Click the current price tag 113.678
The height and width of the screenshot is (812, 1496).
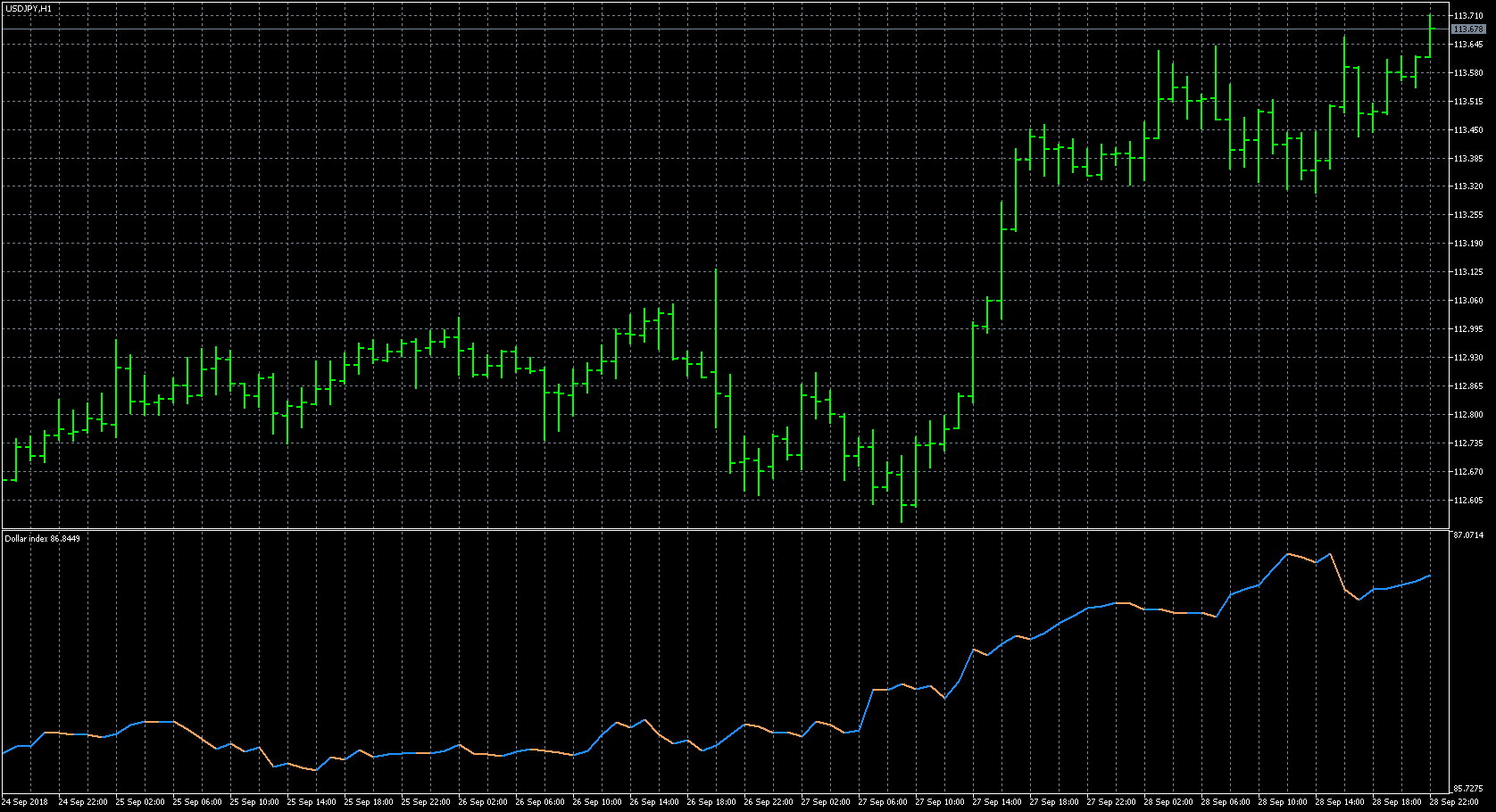pyautogui.click(x=1468, y=29)
